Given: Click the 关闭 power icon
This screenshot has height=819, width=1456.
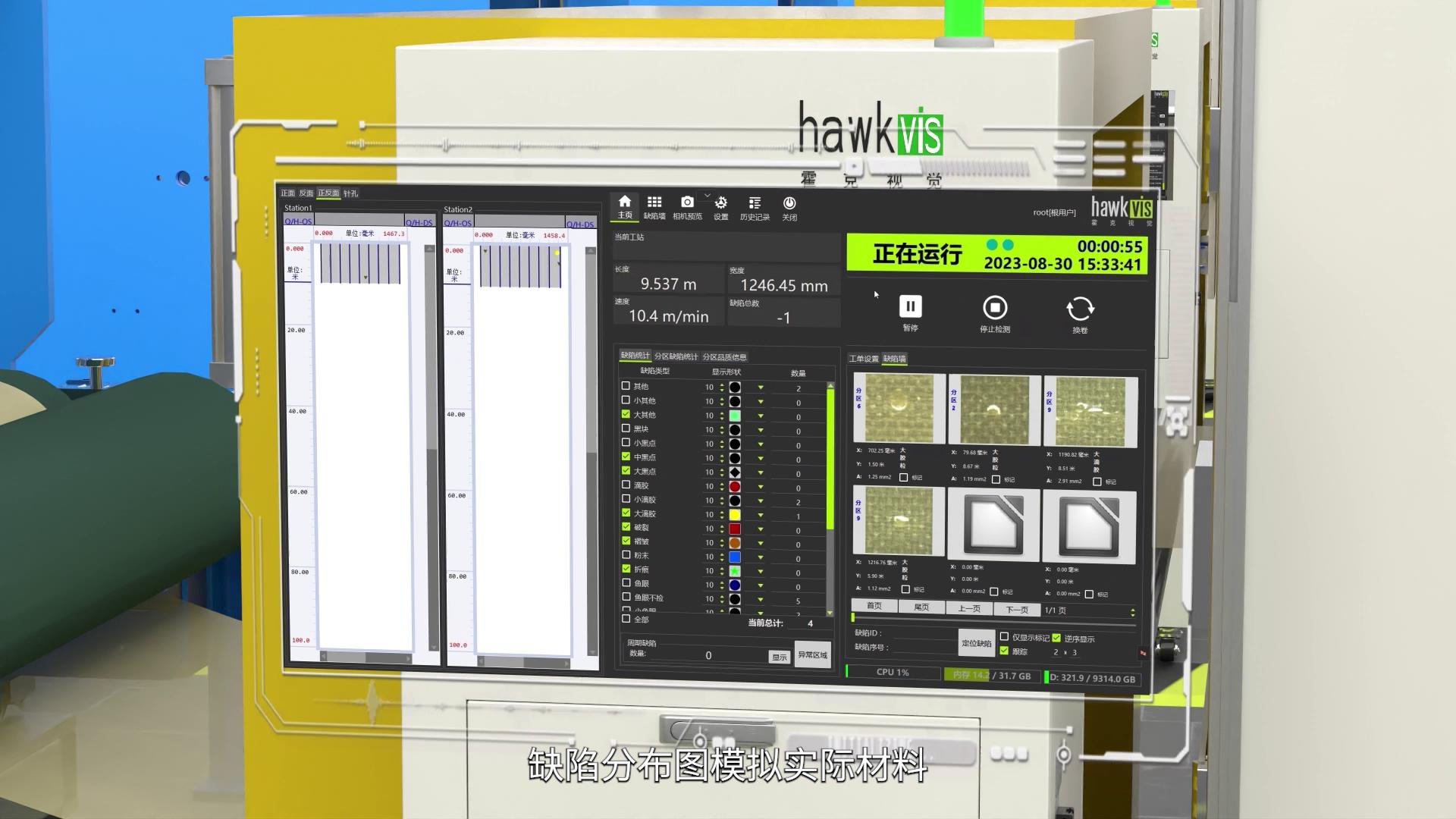Looking at the screenshot, I should click(x=789, y=203).
